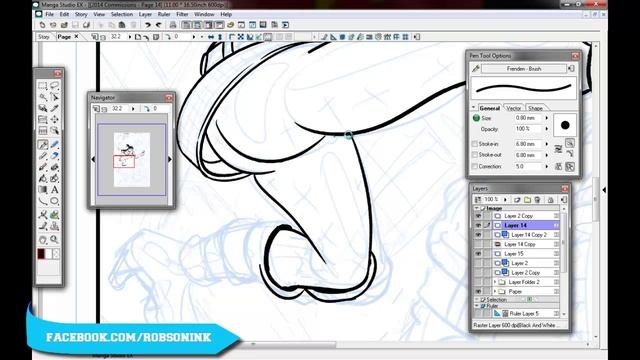Enable the Stroke-in checkbox
Screen dimensions: 640x360
[x=474, y=144]
